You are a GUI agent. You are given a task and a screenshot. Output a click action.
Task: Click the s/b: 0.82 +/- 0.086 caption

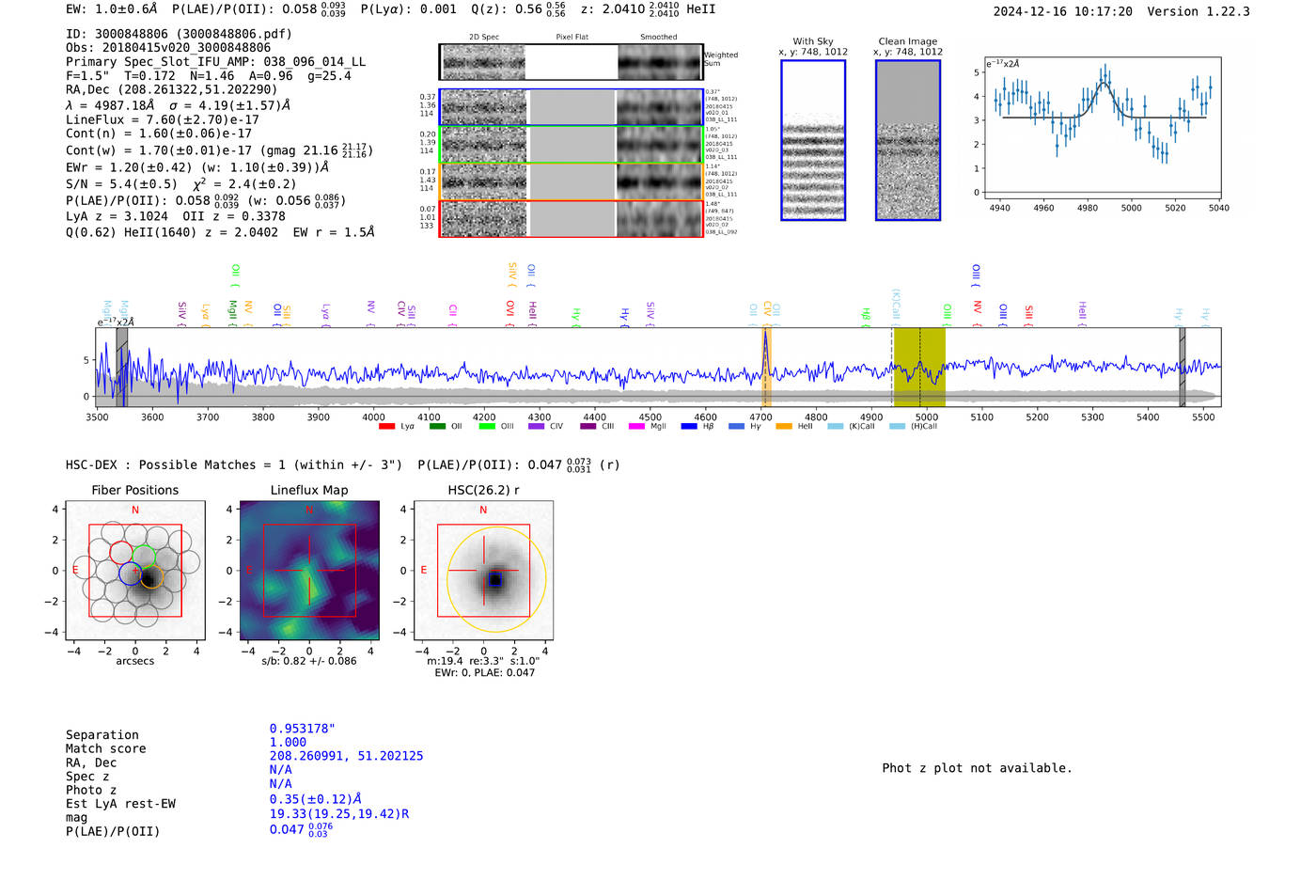[x=309, y=661]
